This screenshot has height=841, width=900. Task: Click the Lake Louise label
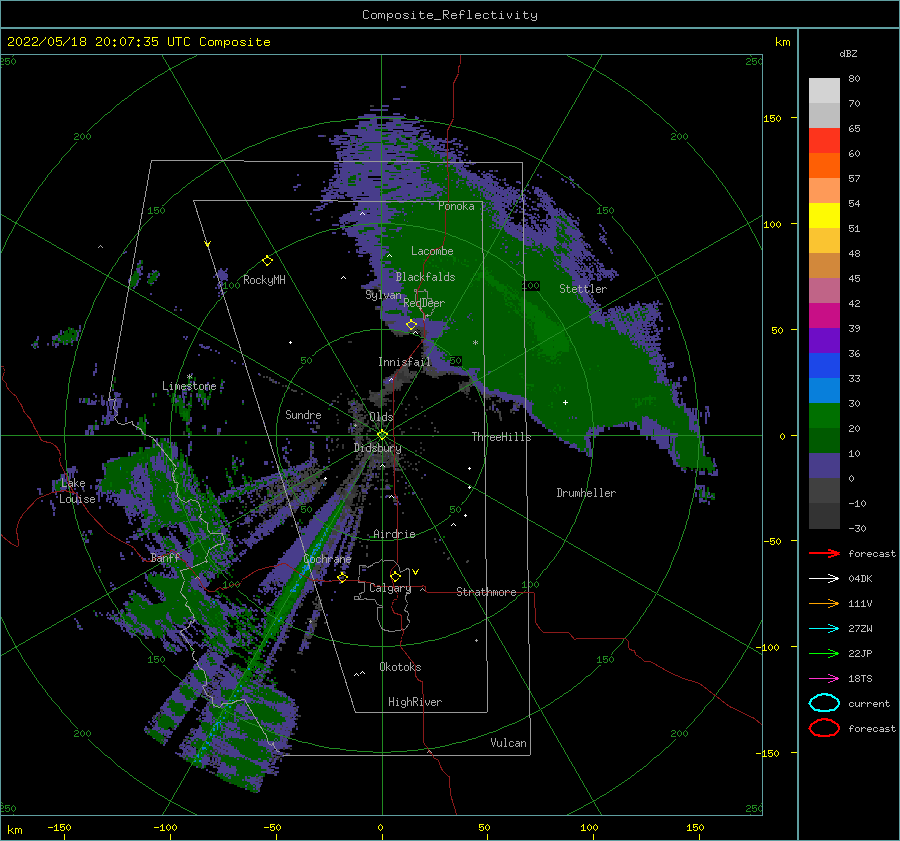point(77,491)
